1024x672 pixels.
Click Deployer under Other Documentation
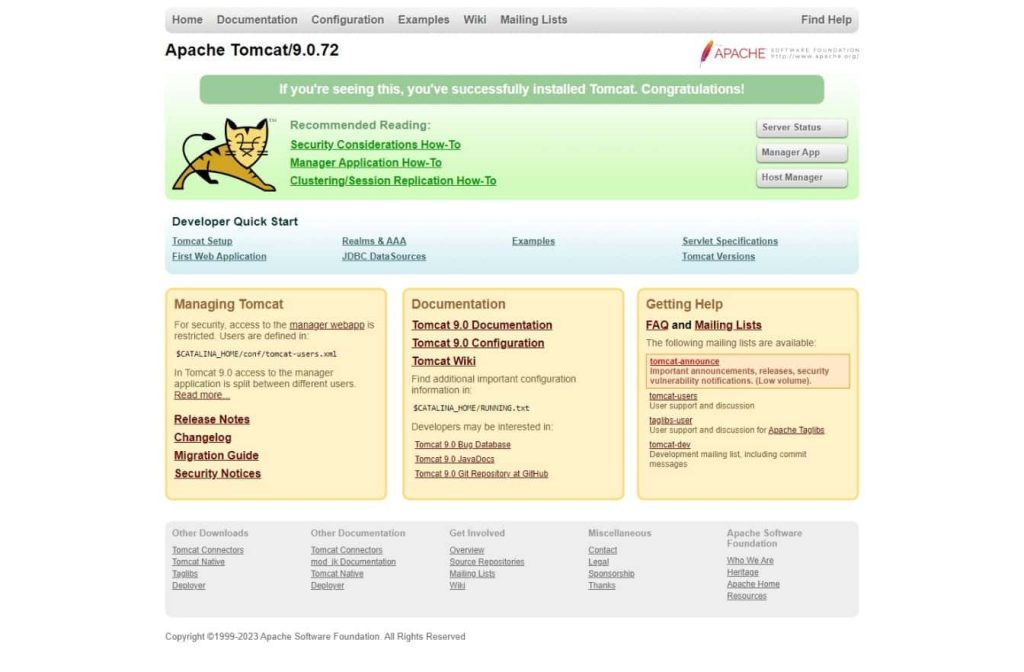(327, 586)
